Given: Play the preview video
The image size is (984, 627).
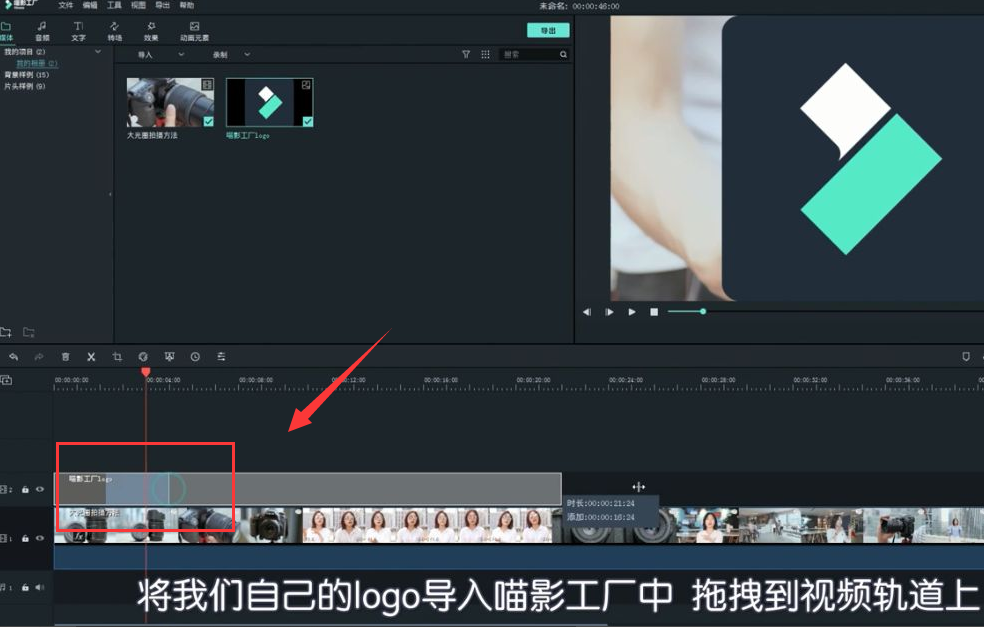Looking at the screenshot, I should point(632,312).
